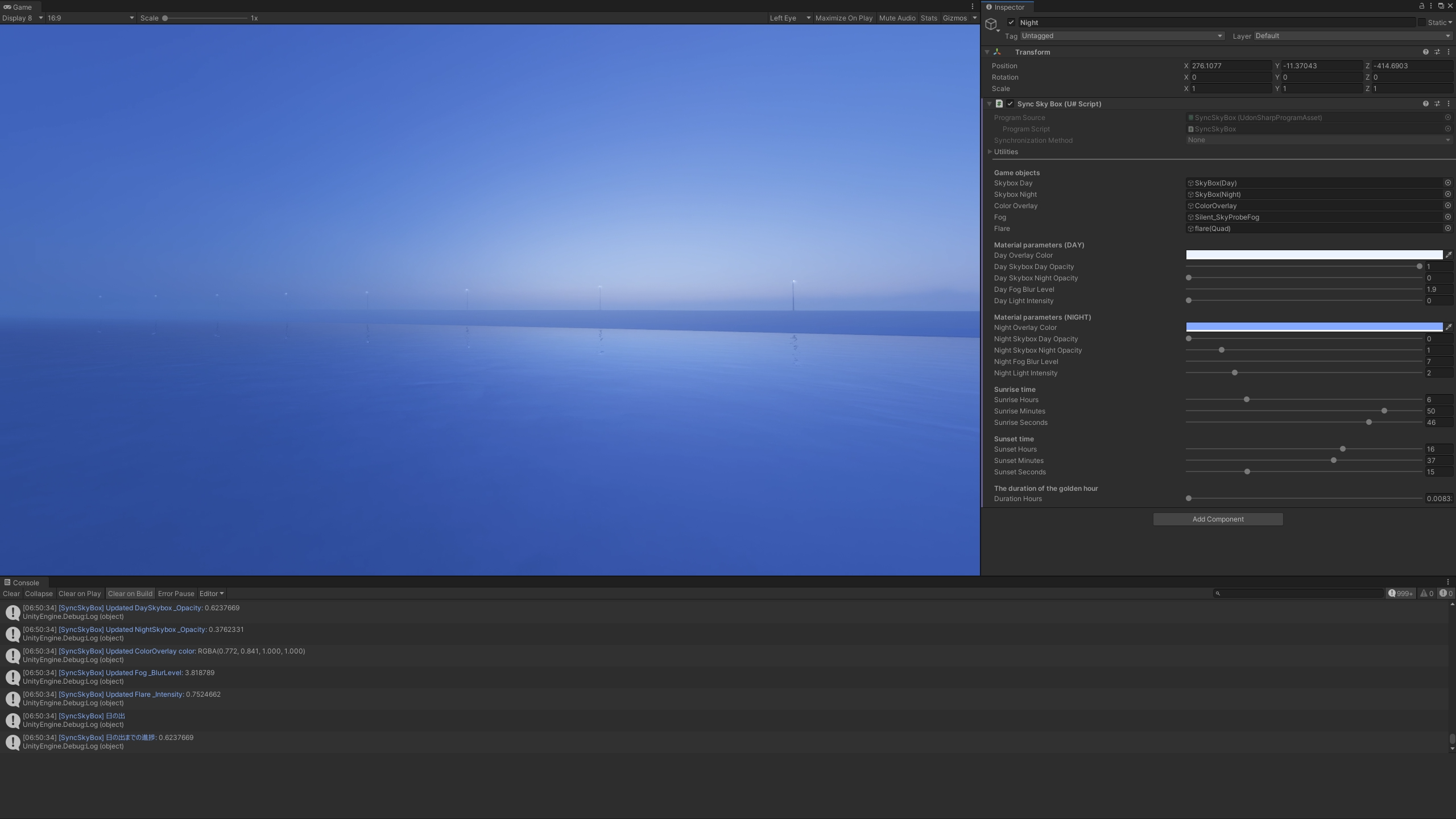Image resolution: width=1456 pixels, height=819 pixels.
Task: Open the 16:9 aspect ratio dropdown
Action: click(x=91, y=18)
